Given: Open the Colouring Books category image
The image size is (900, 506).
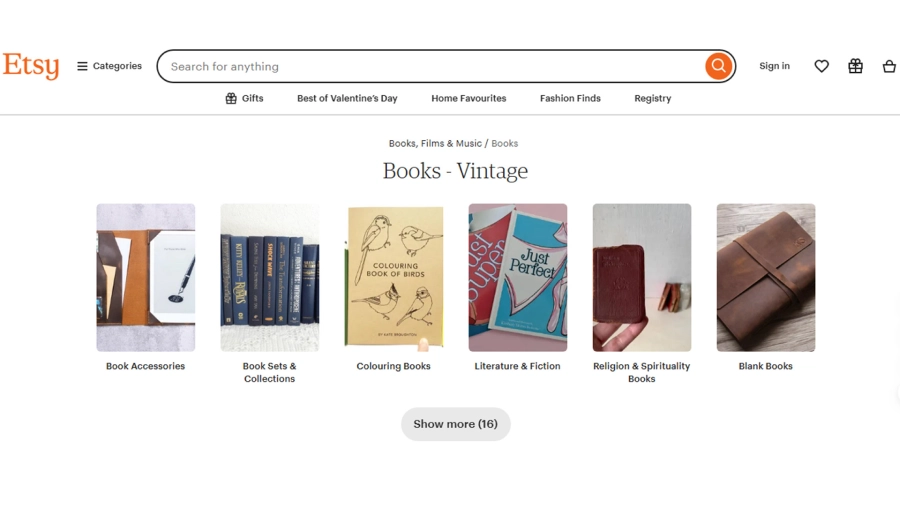Looking at the screenshot, I should click(394, 277).
